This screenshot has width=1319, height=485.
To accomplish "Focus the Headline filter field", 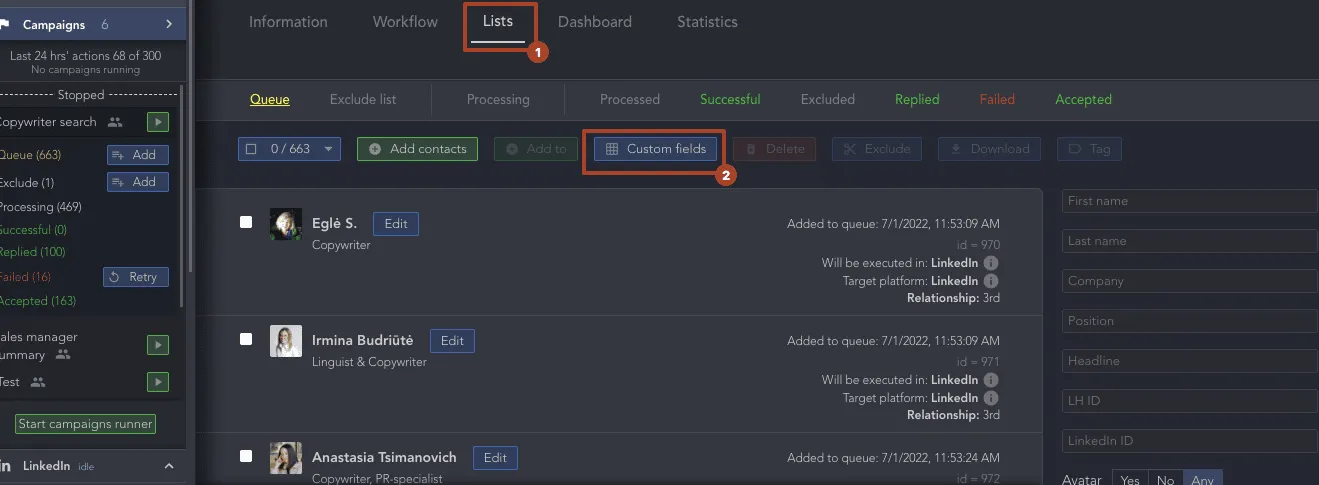I will point(1190,361).
